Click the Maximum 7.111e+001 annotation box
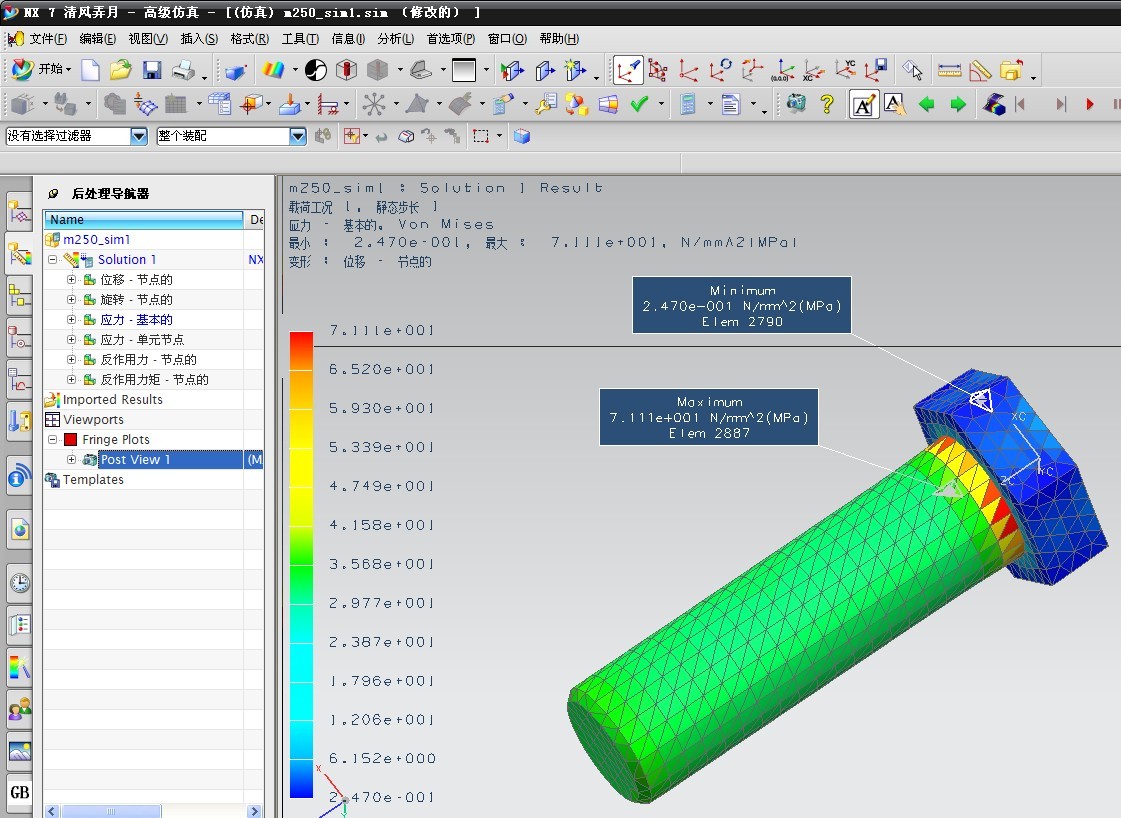1121x818 pixels. click(x=708, y=417)
